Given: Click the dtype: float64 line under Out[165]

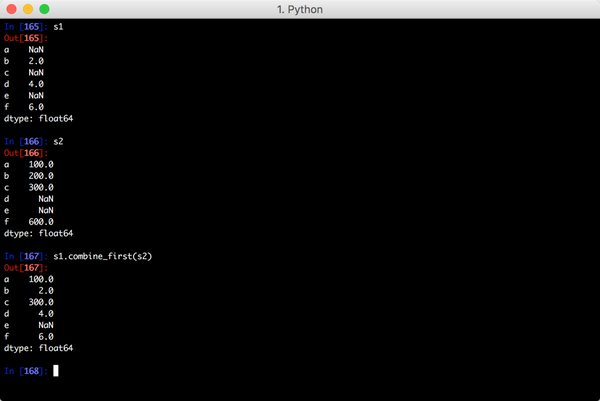Looking at the screenshot, I should click(x=38, y=119).
